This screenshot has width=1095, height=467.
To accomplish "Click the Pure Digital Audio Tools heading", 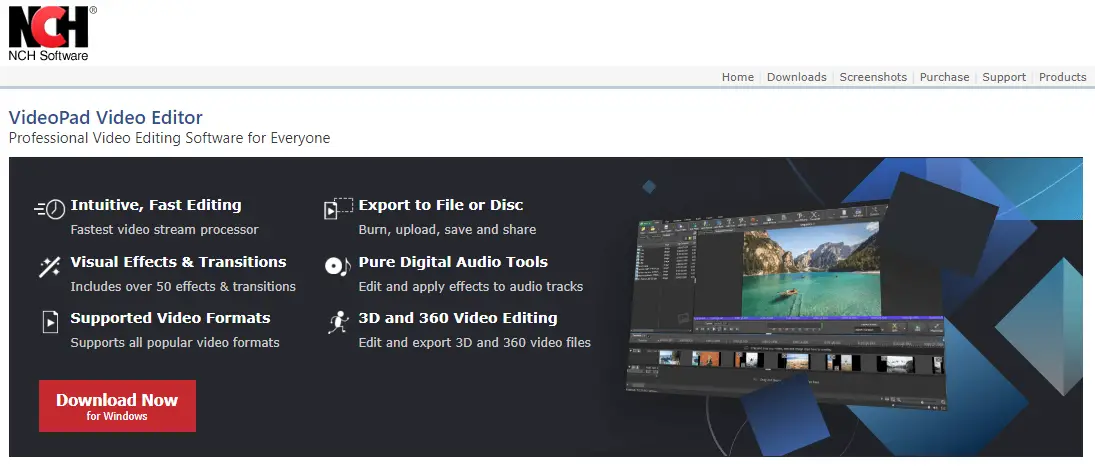I will coord(453,262).
